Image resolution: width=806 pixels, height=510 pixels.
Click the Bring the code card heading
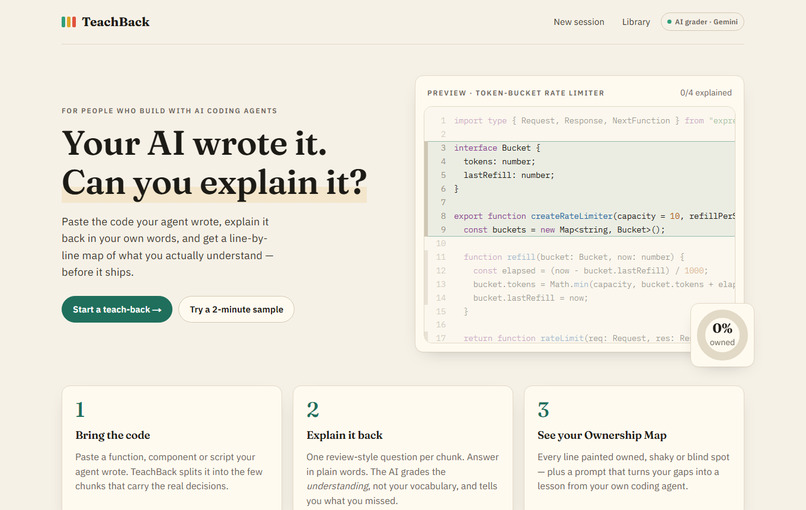coord(113,435)
